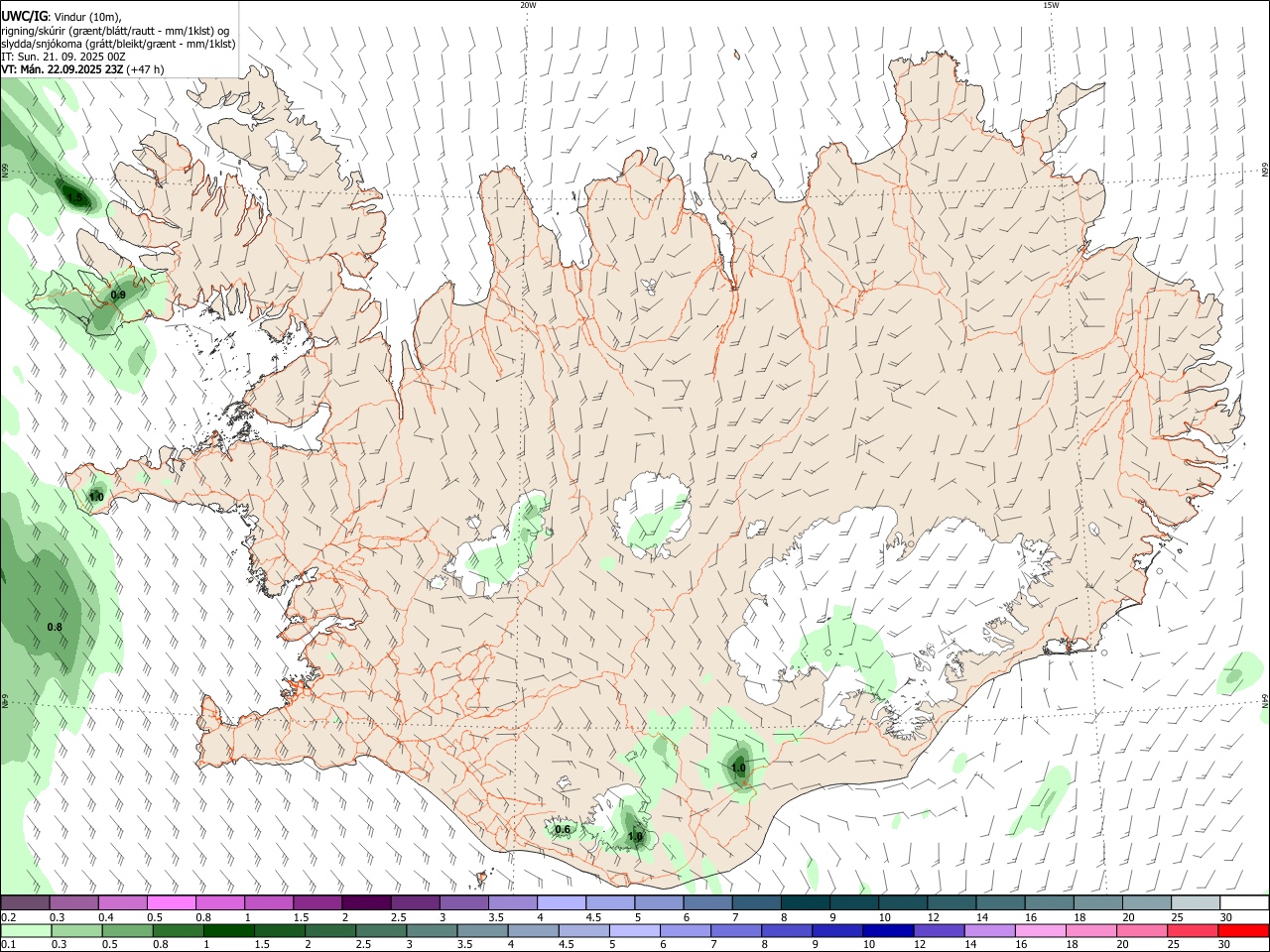
Task: Select lower legend green 0.8 swatch
Action: (x=178, y=930)
